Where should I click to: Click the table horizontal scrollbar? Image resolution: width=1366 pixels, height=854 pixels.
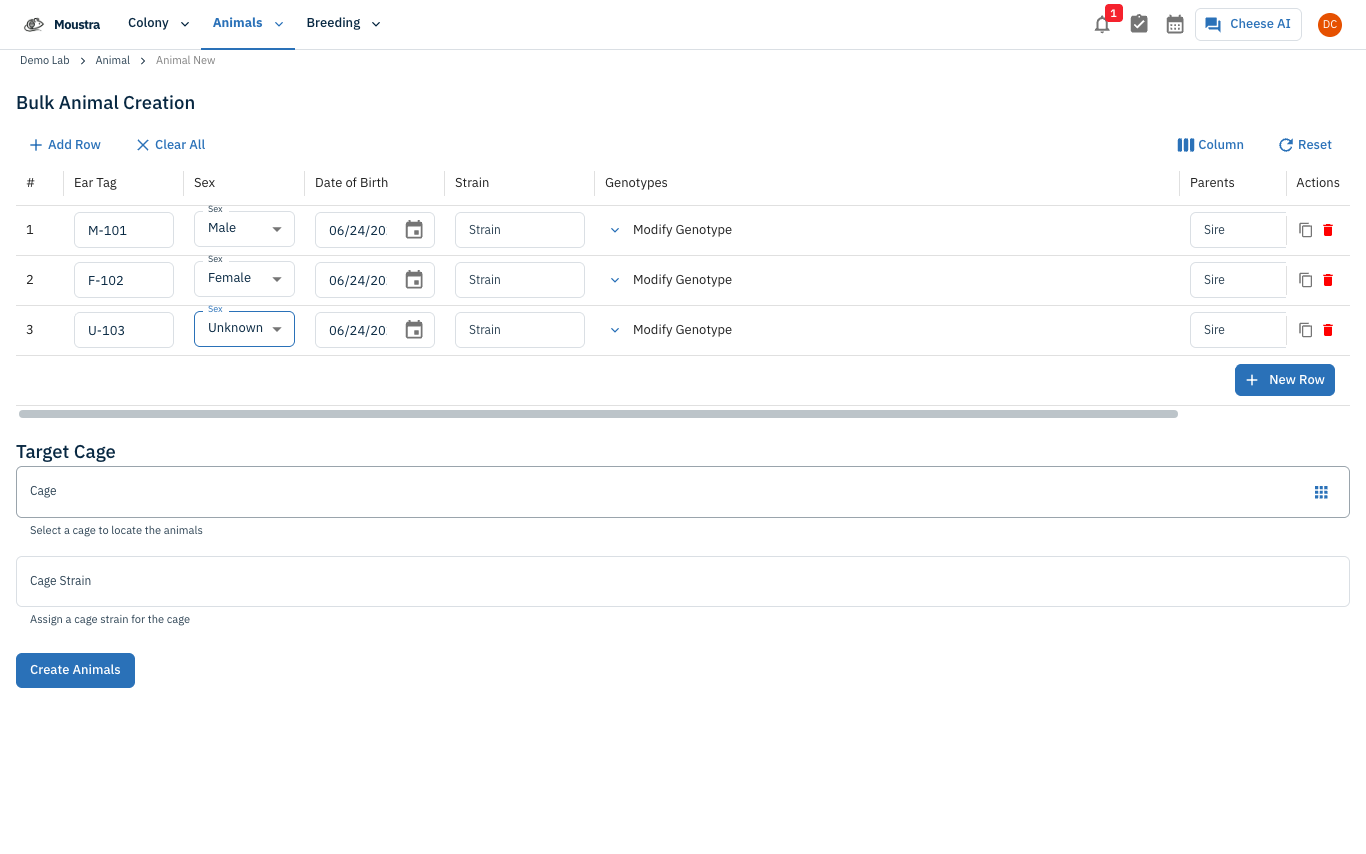(598, 413)
